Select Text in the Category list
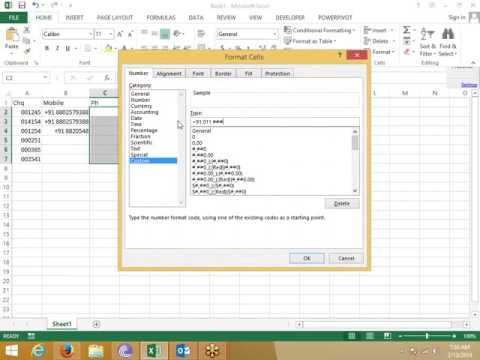Viewport: 480px width, 360px height. coord(135,148)
